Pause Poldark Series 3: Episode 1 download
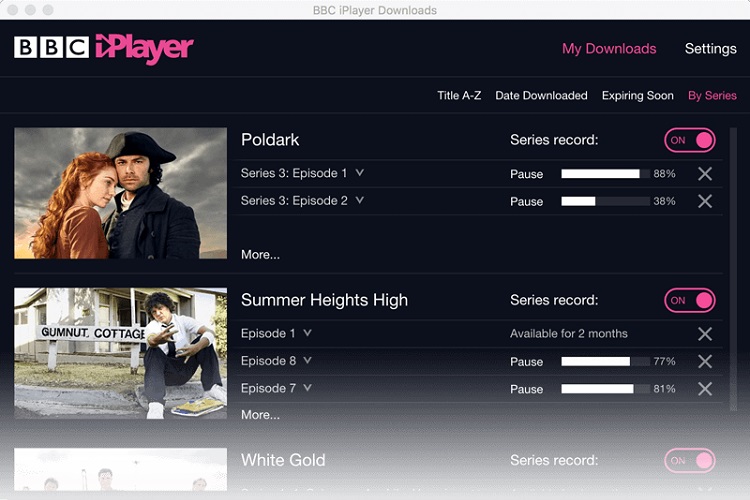 coord(527,174)
